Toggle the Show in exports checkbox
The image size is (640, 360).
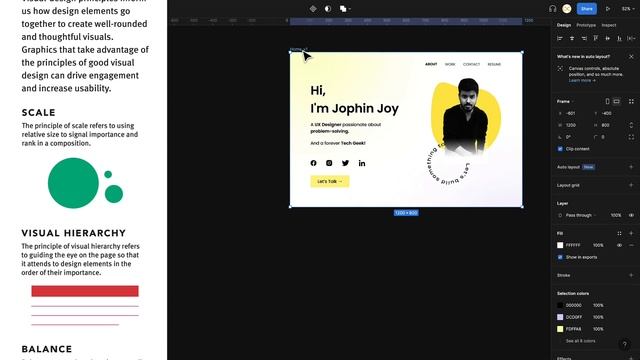560,257
